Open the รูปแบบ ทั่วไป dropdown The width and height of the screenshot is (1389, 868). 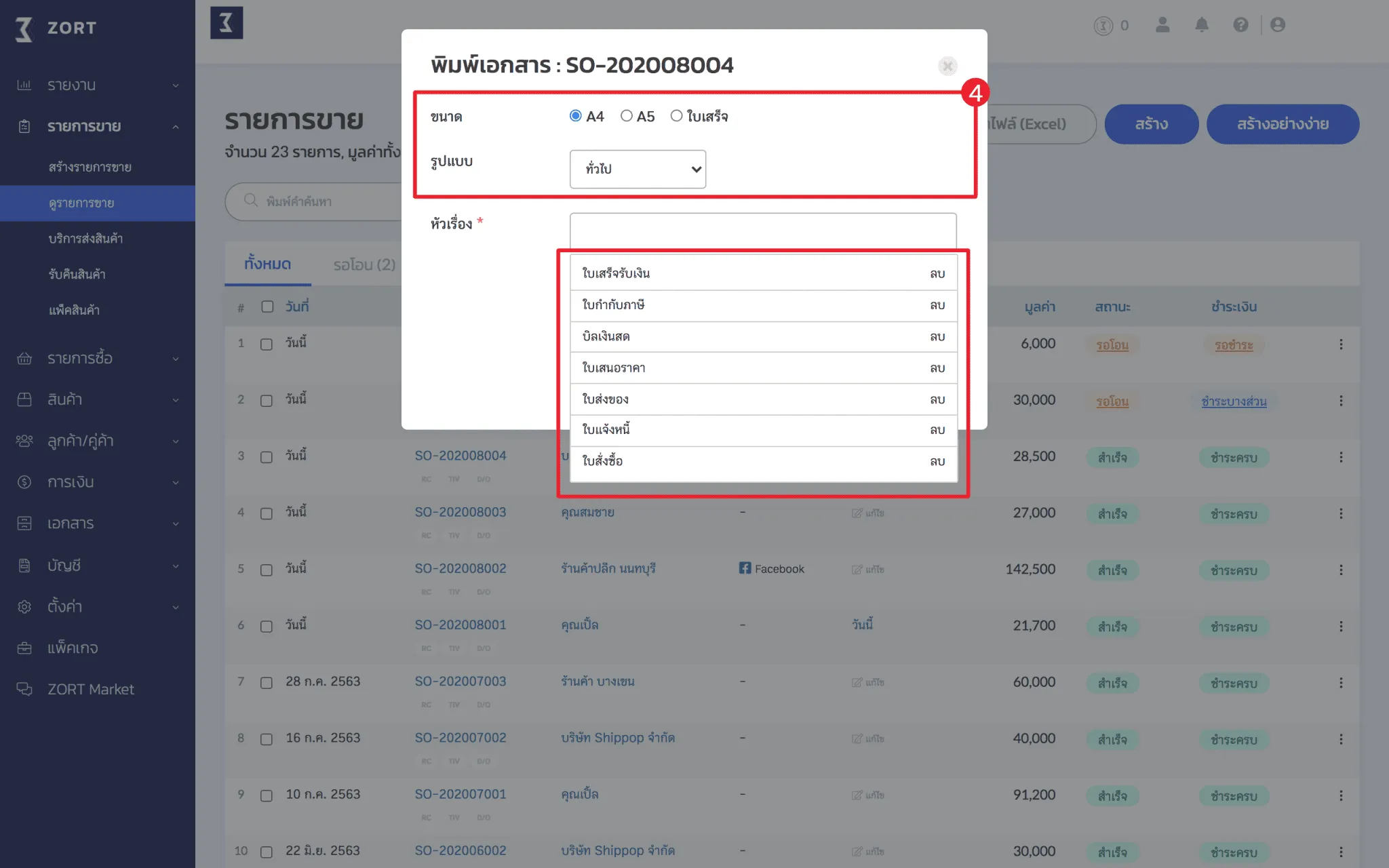point(638,169)
